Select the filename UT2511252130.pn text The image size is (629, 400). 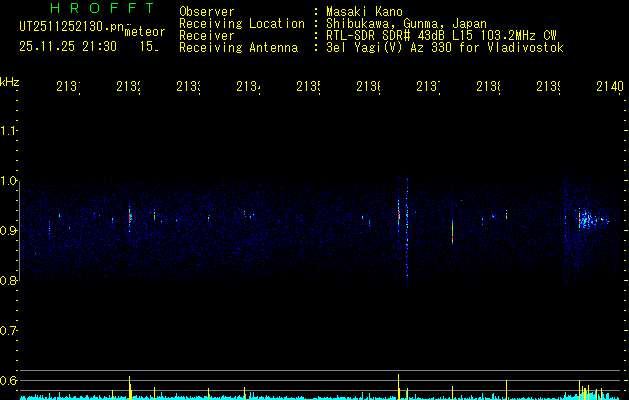pyautogui.click(x=72, y=27)
